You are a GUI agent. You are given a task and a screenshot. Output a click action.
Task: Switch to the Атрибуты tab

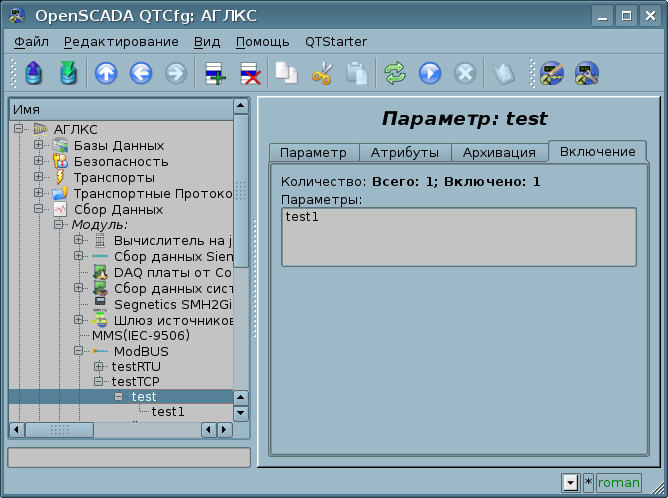click(404, 152)
